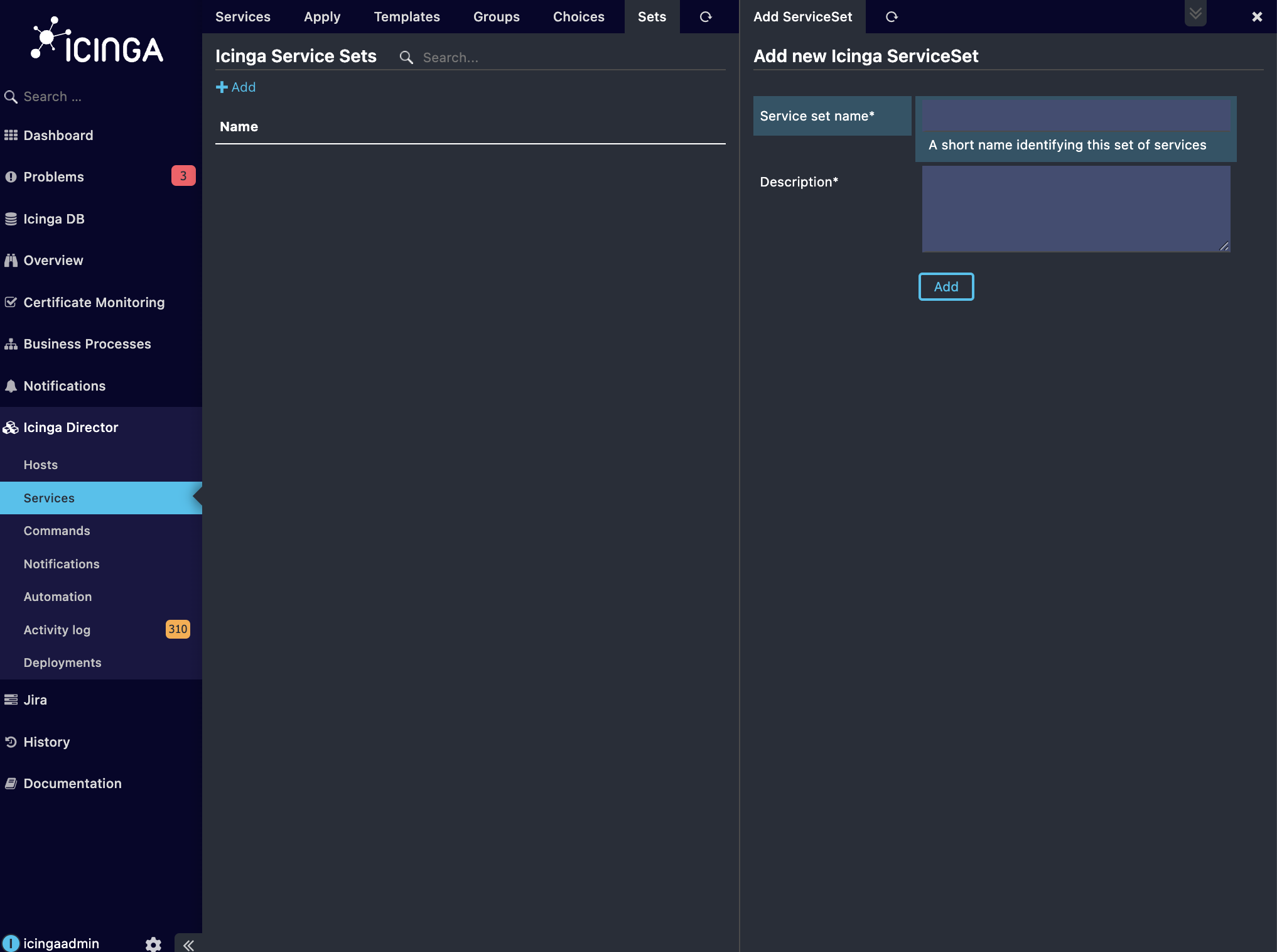This screenshot has width=1277, height=952.
Task: Click the Add link under Service Sets
Action: [x=236, y=87]
